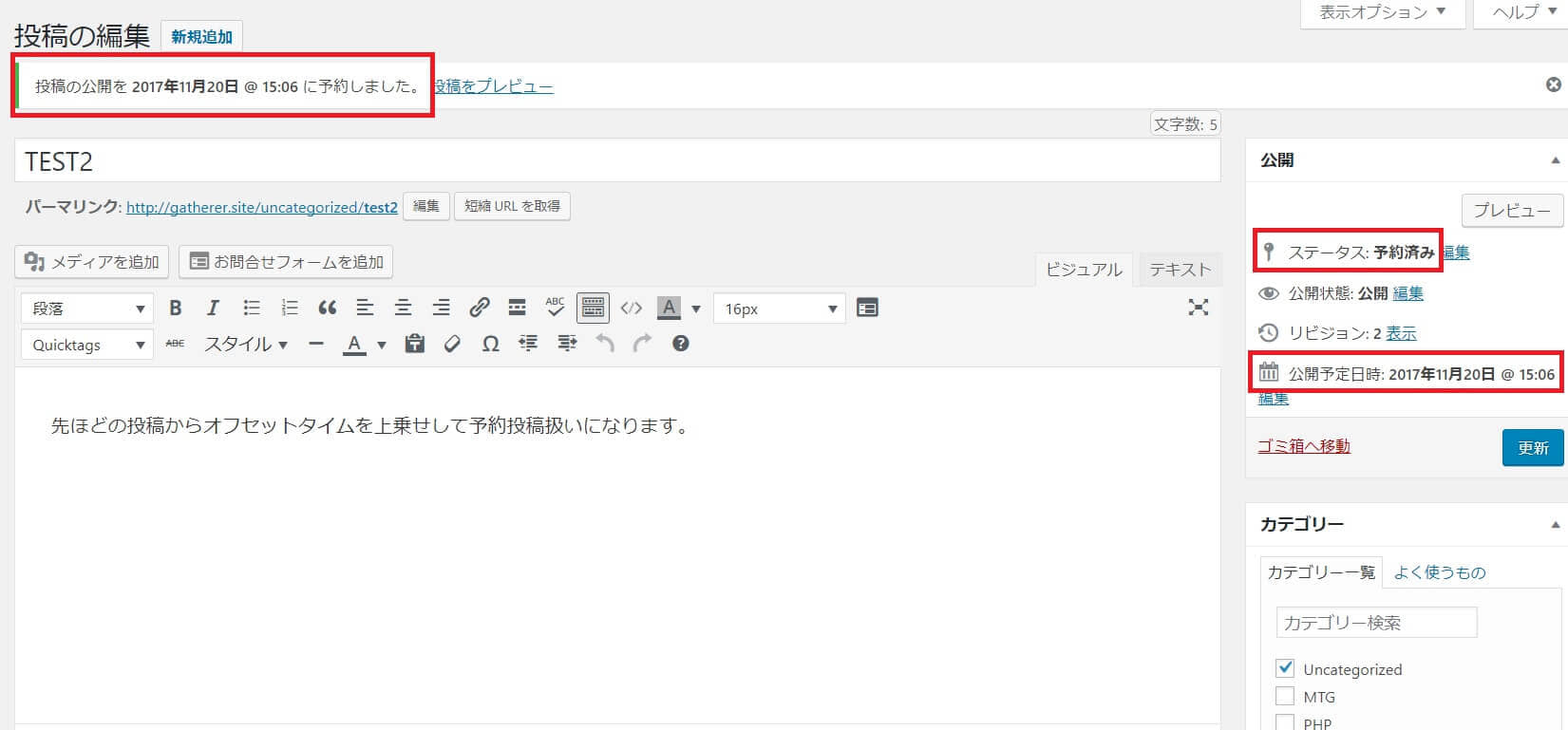Screen dimensions: 1568x730
Task: Undo the last edit
Action: [x=605, y=344]
